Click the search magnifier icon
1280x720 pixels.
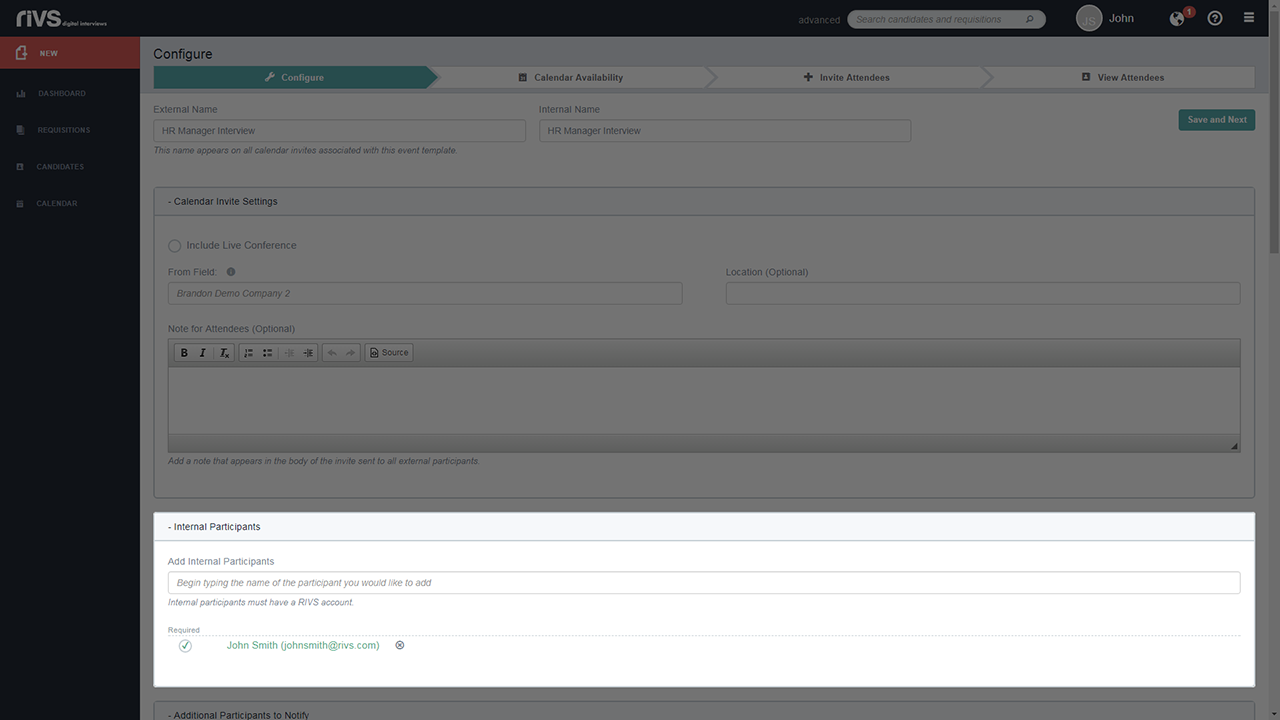(1030, 19)
